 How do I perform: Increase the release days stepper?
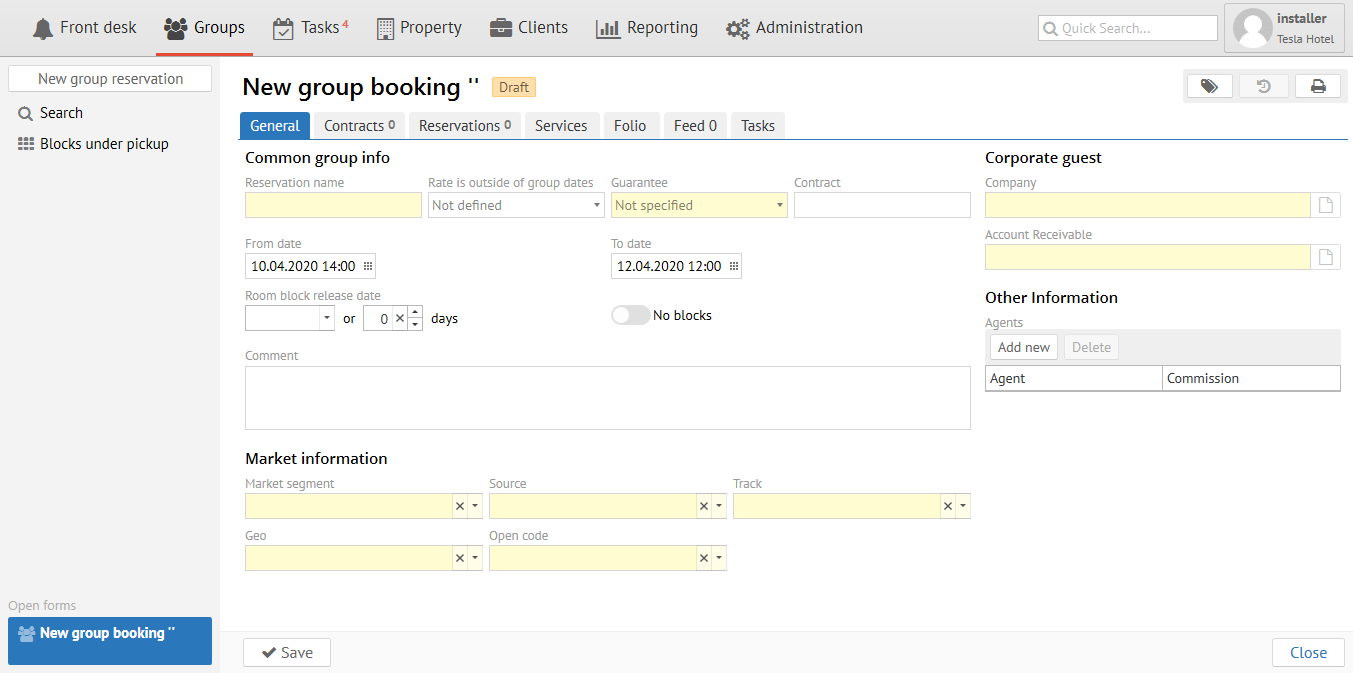pyautogui.click(x=415, y=312)
